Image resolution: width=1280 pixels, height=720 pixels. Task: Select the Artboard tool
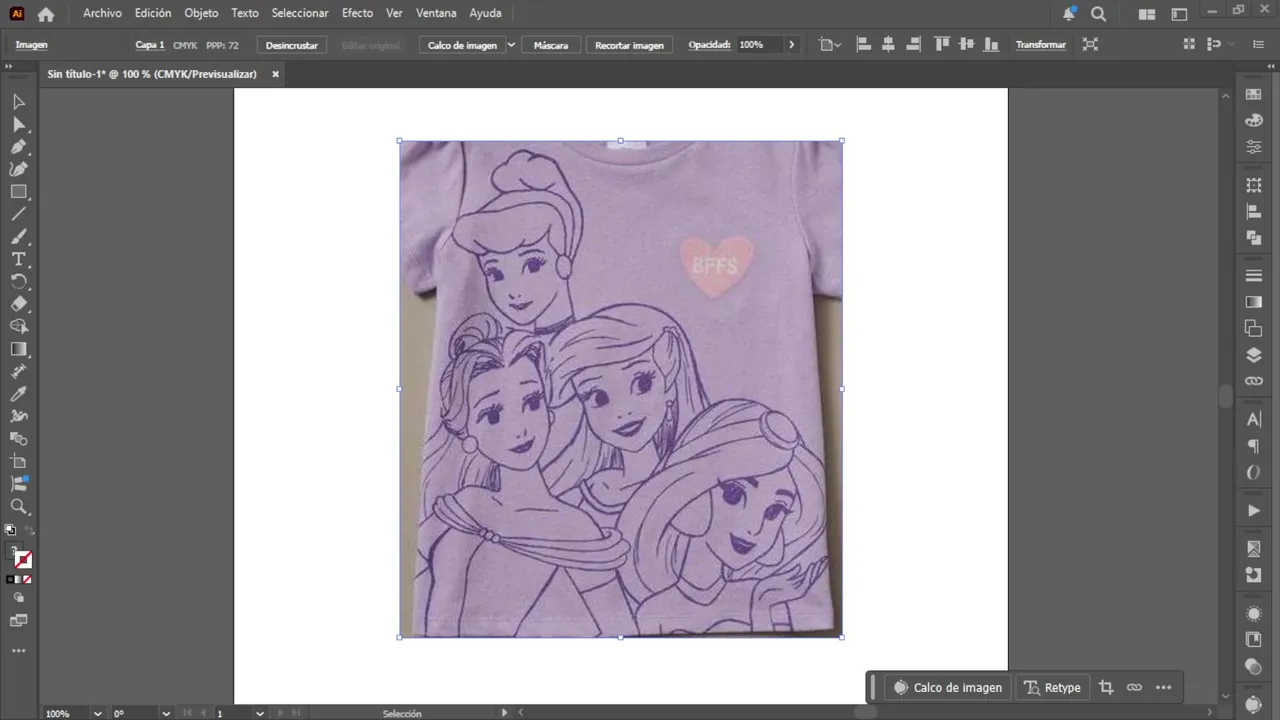tap(18, 461)
